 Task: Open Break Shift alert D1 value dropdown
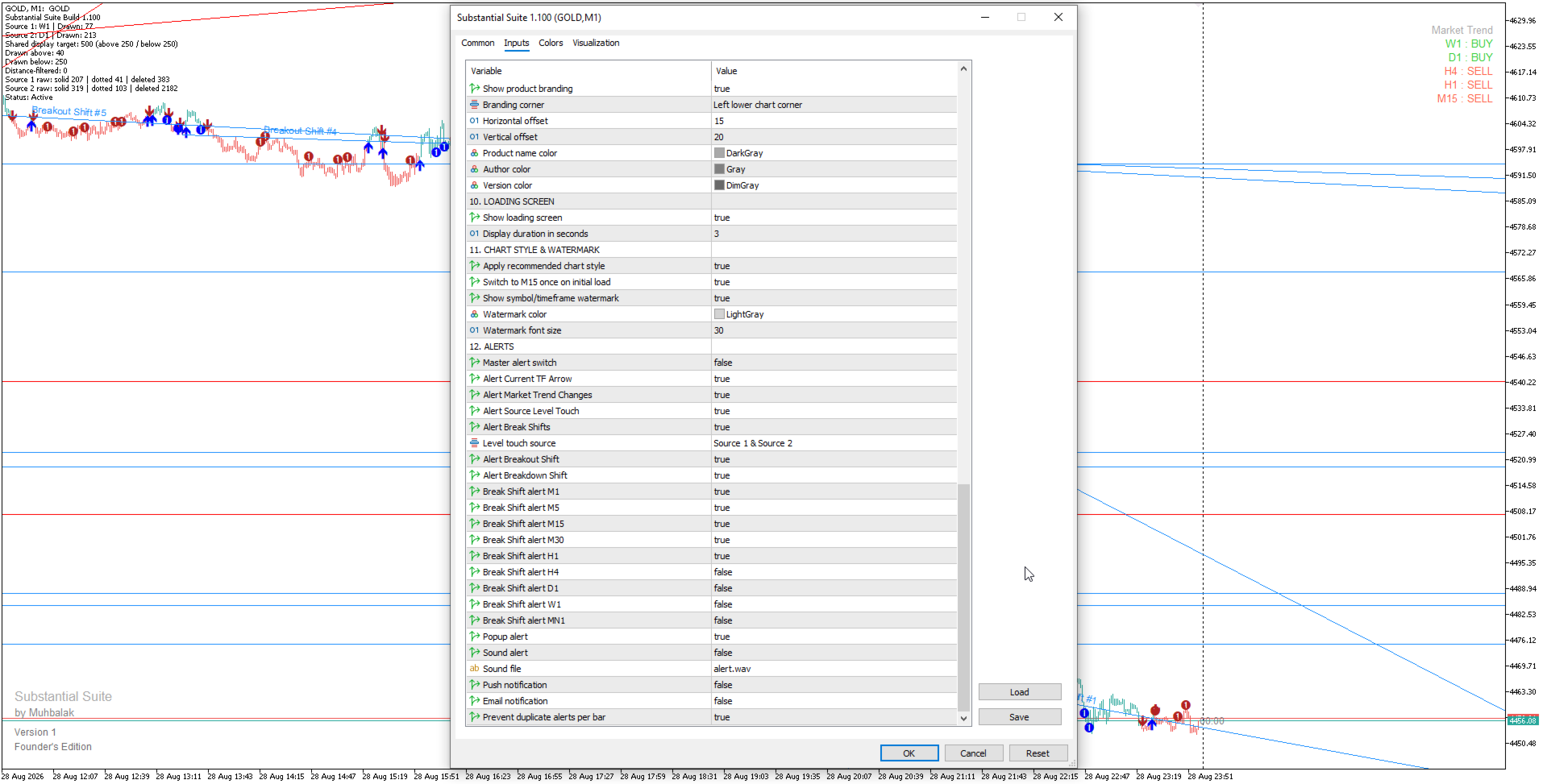coord(834,588)
